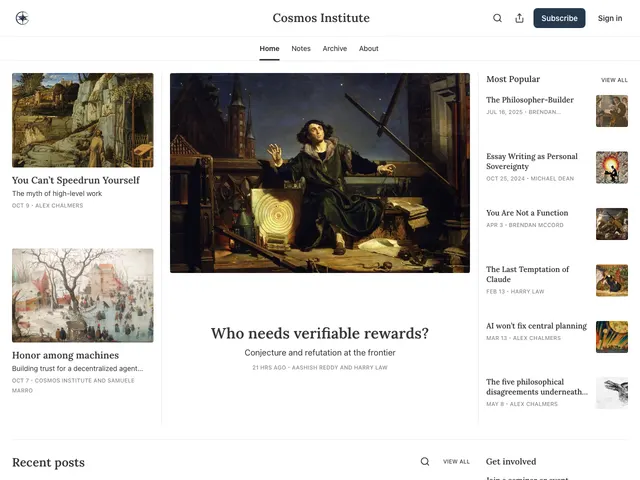Click Sign in
Viewport: 640px width, 480px height.
click(x=610, y=18)
